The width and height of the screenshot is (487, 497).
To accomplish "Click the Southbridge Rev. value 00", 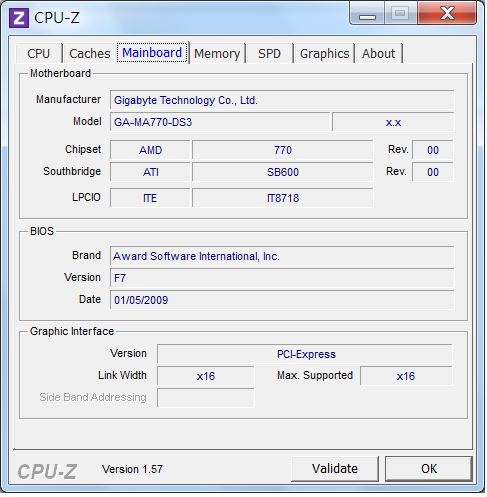I will [433, 172].
